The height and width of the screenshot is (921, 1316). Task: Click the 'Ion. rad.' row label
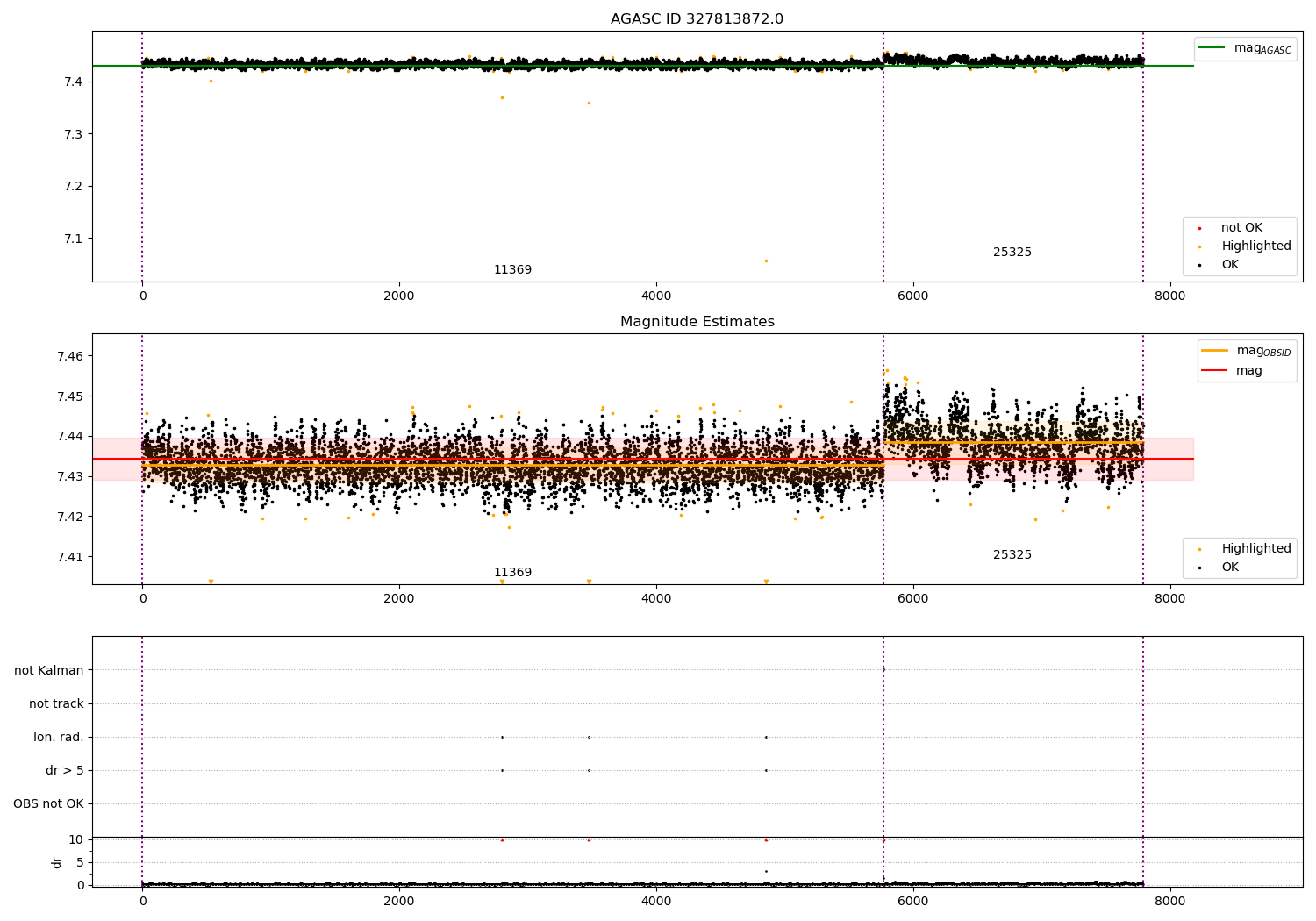click(59, 737)
